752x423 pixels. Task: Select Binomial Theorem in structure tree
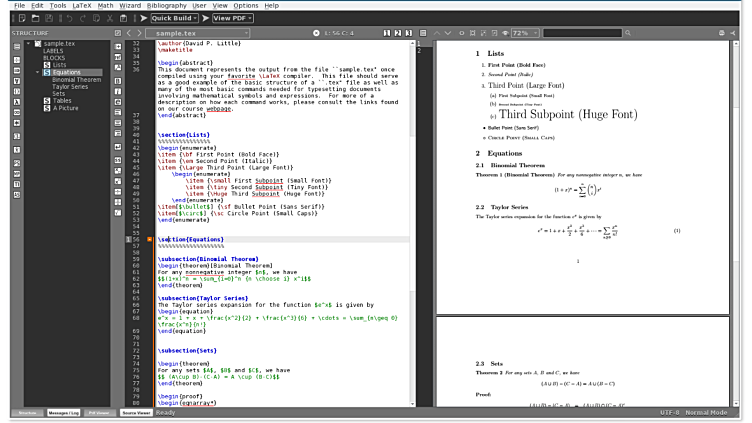tap(76, 79)
